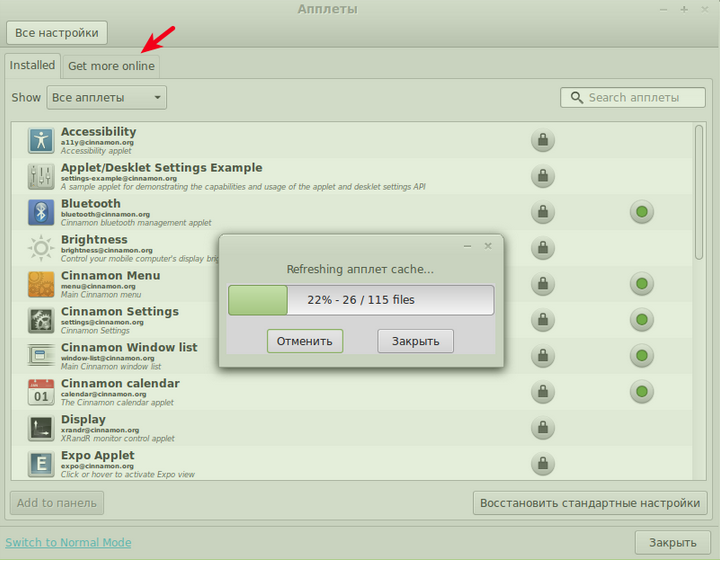Open the Get more online tab
The width and height of the screenshot is (720, 561).
coord(111,66)
